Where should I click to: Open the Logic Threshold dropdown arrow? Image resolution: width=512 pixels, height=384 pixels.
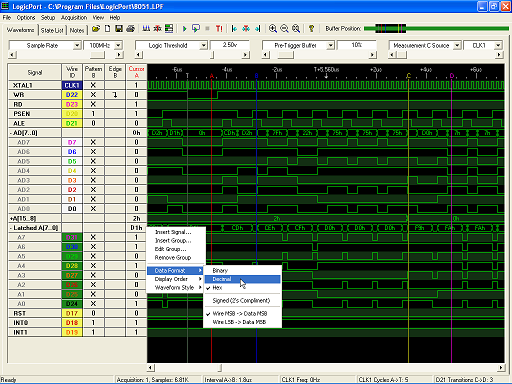[x=203, y=45]
